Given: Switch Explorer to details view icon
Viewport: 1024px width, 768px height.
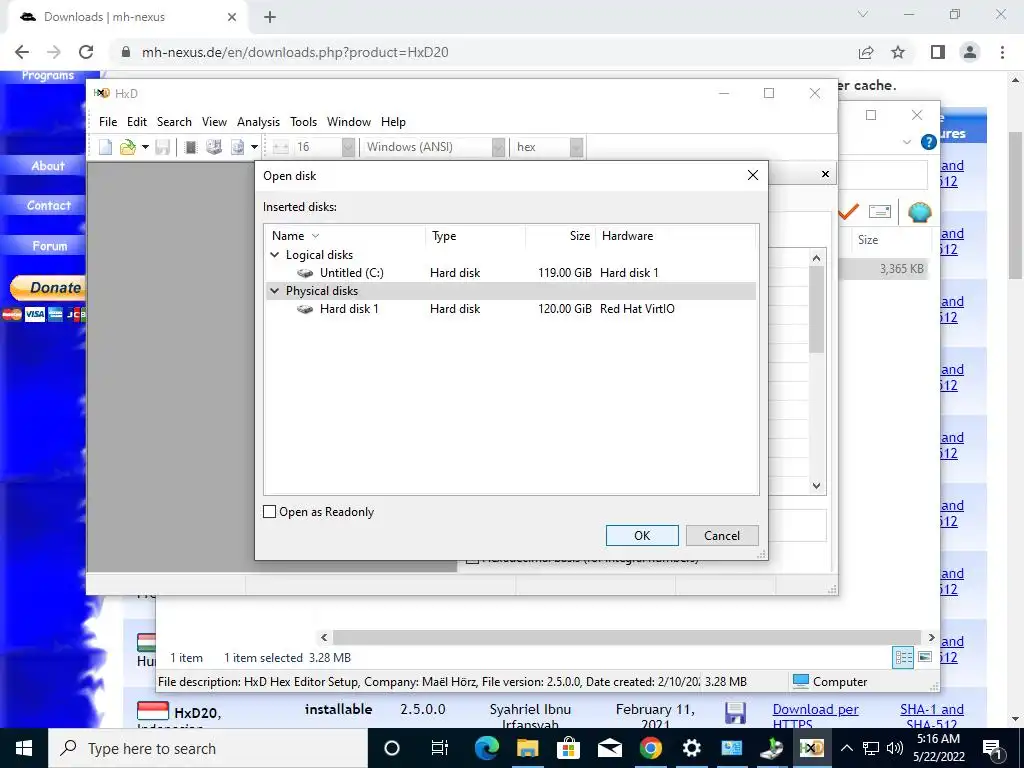Looking at the screenshot, I should pos(903,657).
